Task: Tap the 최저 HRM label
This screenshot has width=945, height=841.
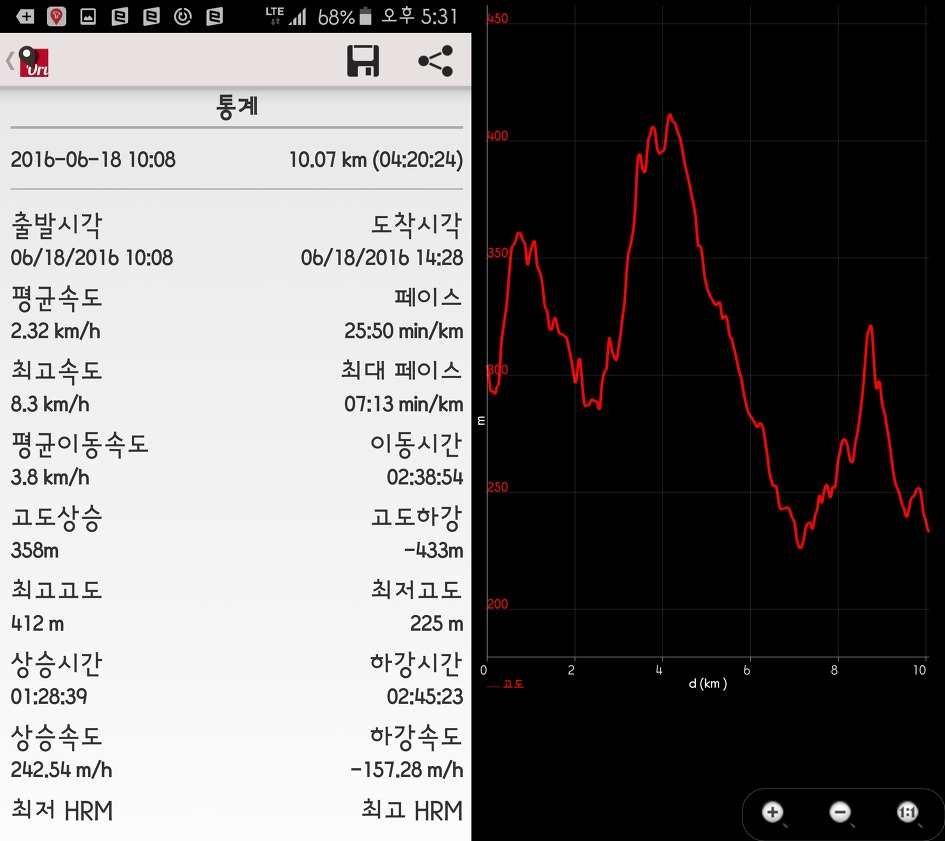Action: (62, 810)
